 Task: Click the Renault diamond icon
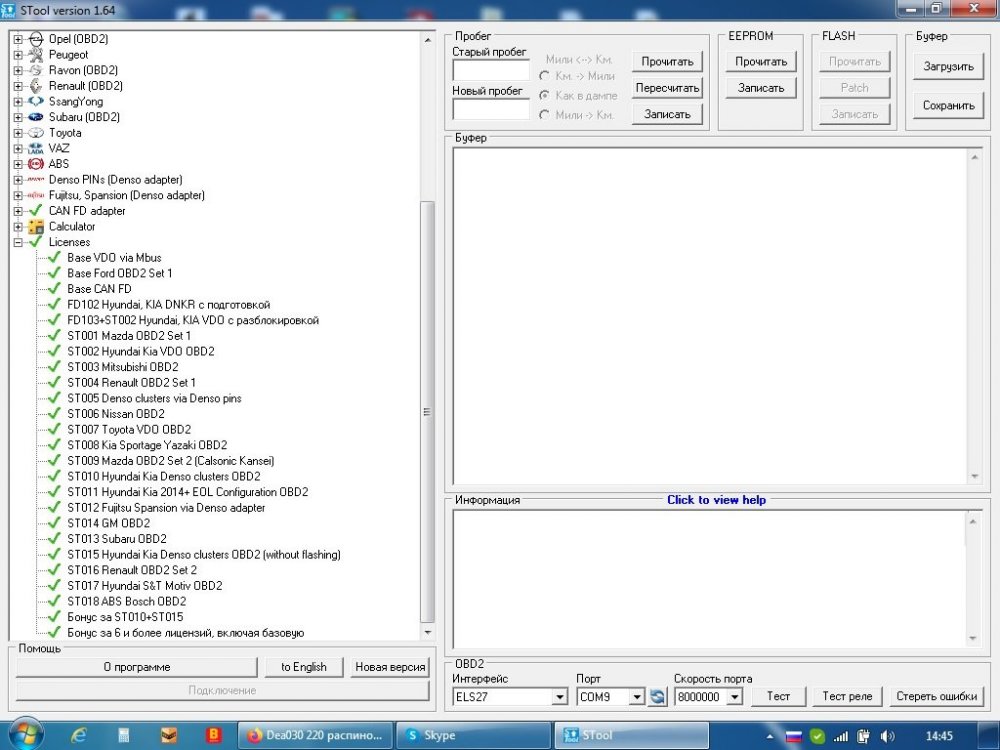point(36,86)
